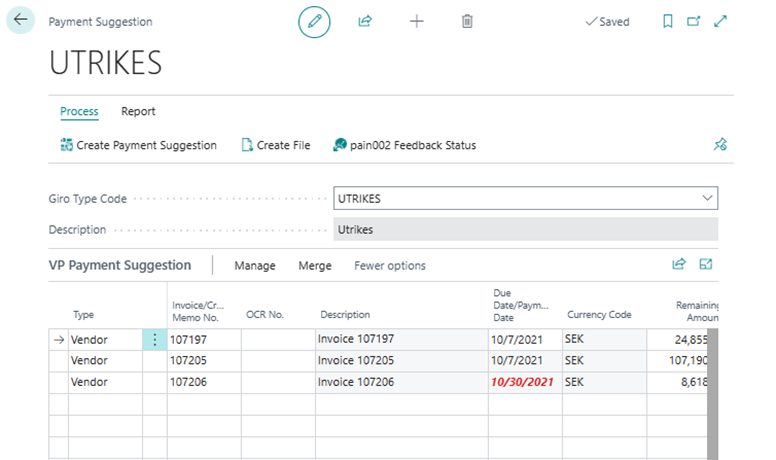Click the OCR No. column header
Viewport: 776px width, 460px height.
click(265, 314)
